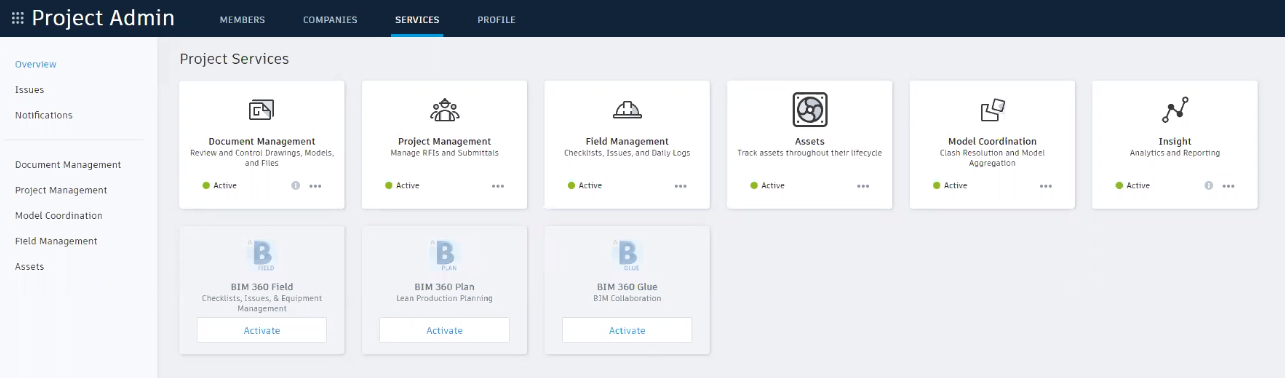Click the Project Management people icon

tap(444, 110)
